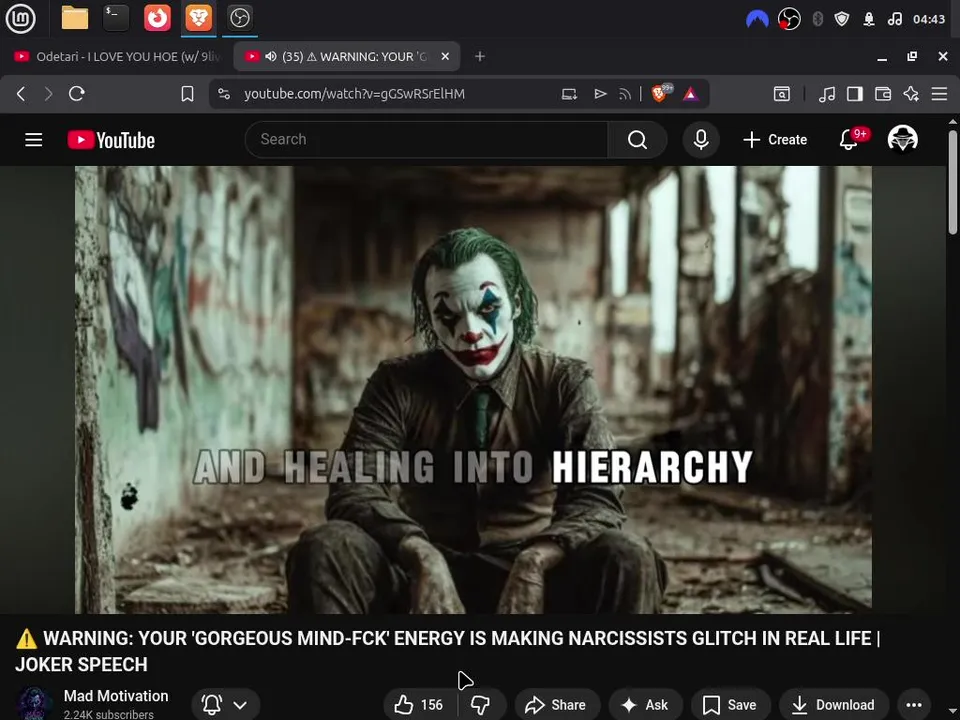Open the Brave Wallet

click(883, 94)
